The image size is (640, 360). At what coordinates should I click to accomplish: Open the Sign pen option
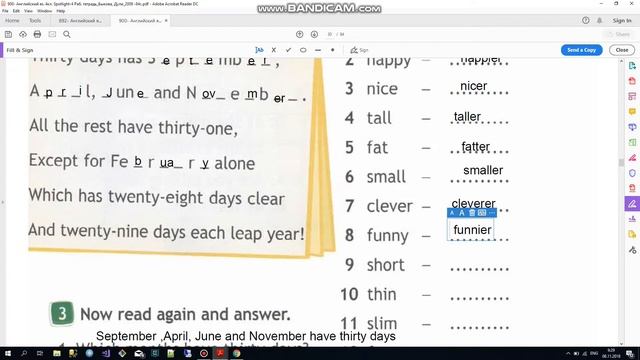click(x=359, y=50)
